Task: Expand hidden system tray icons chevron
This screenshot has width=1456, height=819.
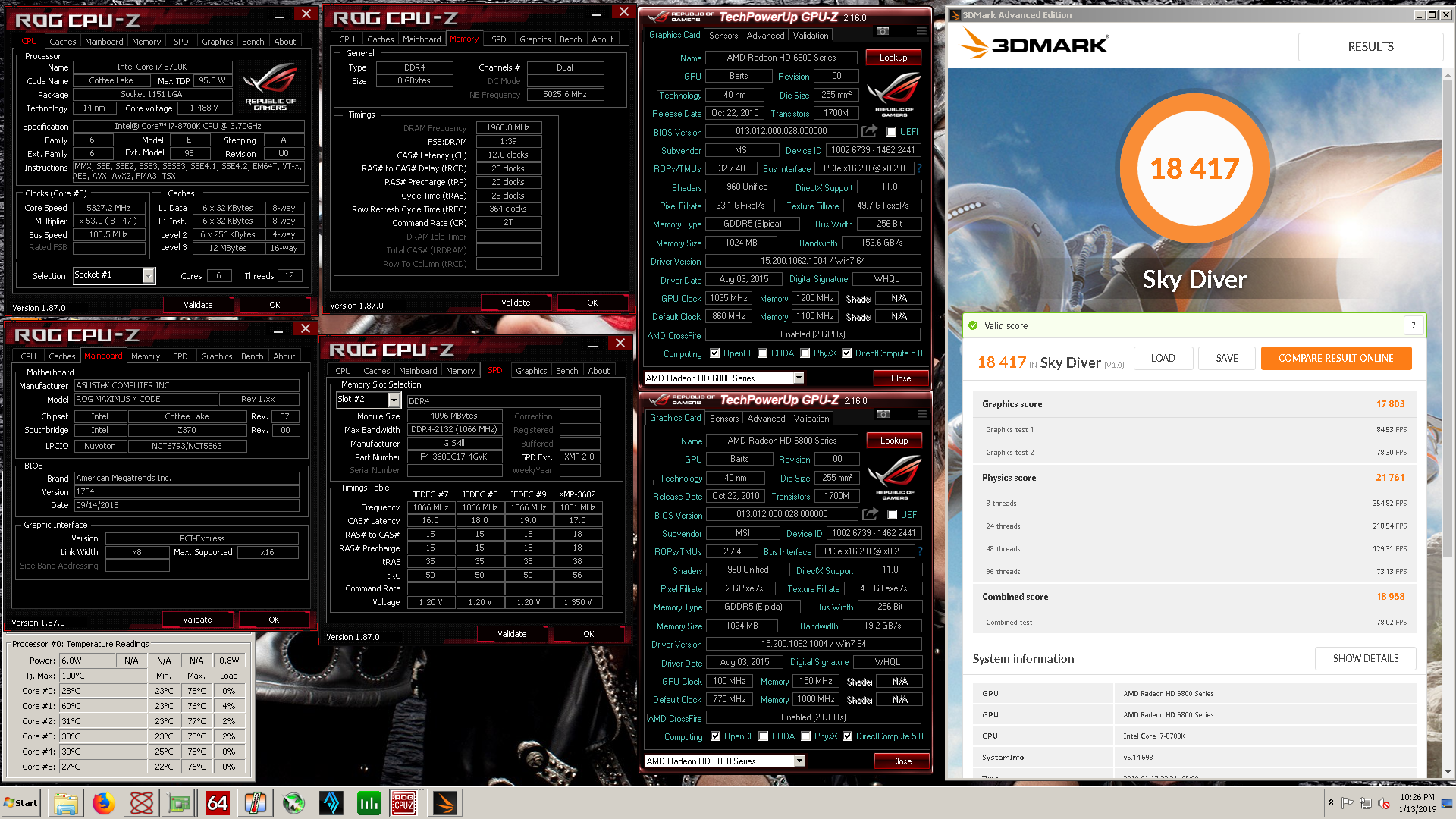Action: click(1331, 802)
